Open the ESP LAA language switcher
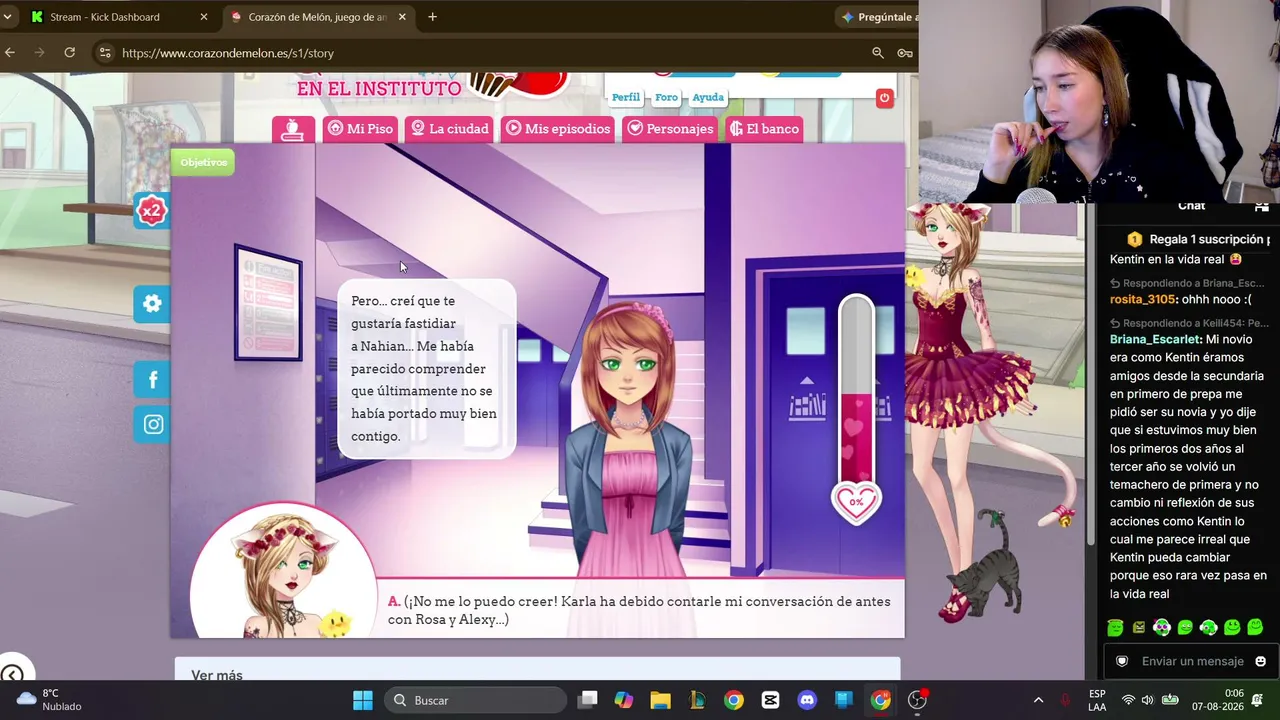 (x=1097, y=700)
